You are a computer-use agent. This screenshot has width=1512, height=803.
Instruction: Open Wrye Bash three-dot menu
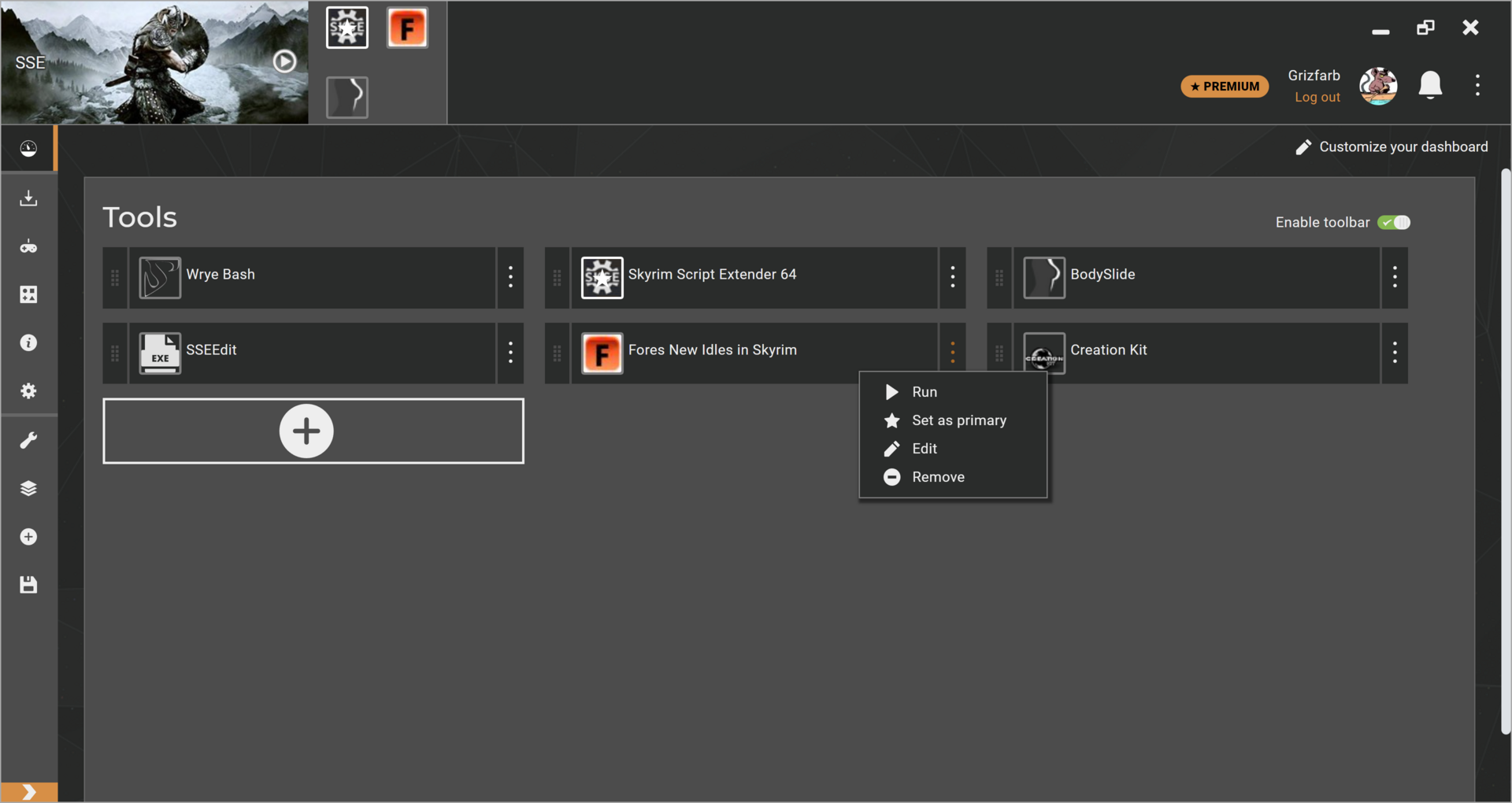click(510, 277)
